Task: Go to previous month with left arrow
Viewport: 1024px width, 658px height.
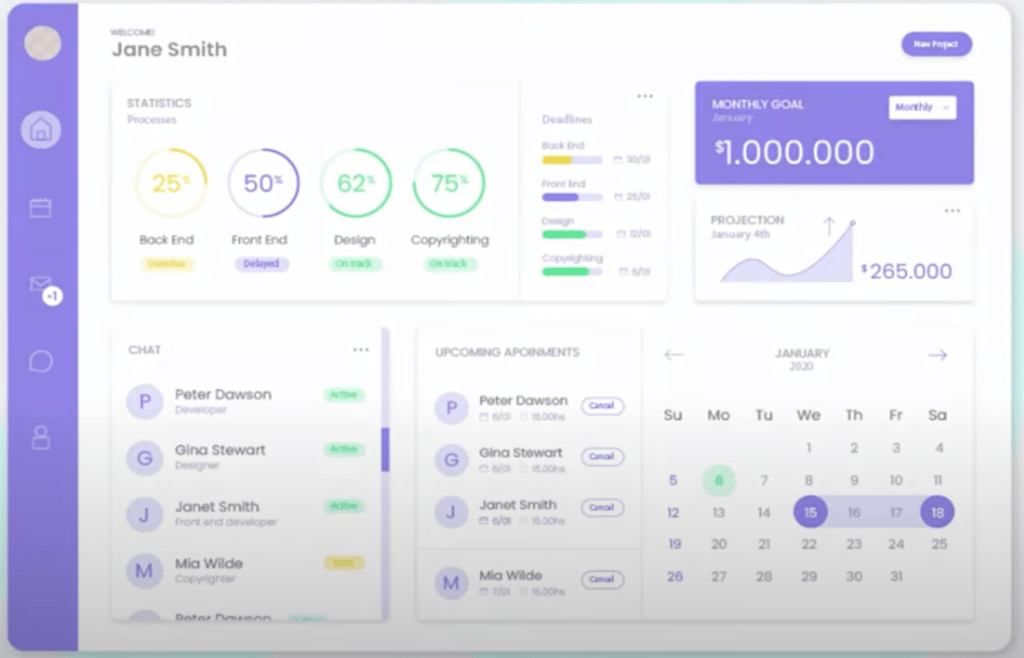Action: point(674,355)
